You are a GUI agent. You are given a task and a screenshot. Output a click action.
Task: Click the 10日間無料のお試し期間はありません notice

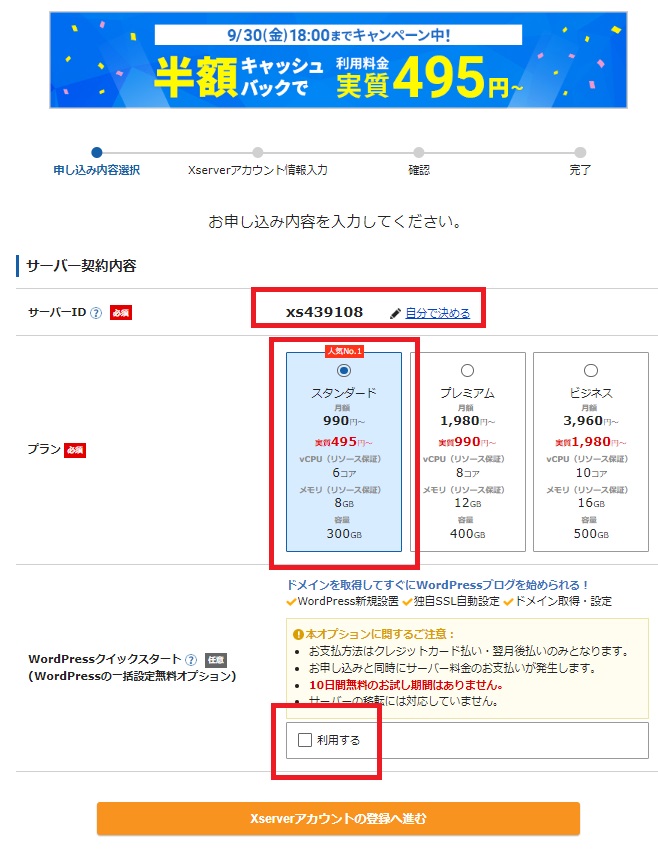(406, 685)
